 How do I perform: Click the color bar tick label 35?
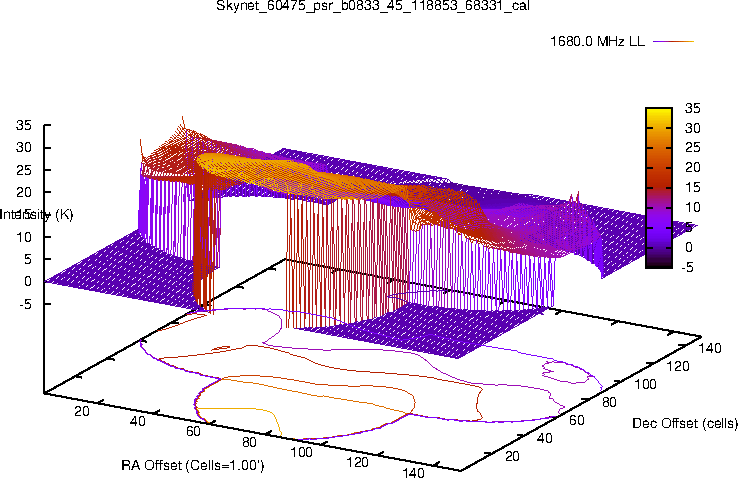click(692, 108)
